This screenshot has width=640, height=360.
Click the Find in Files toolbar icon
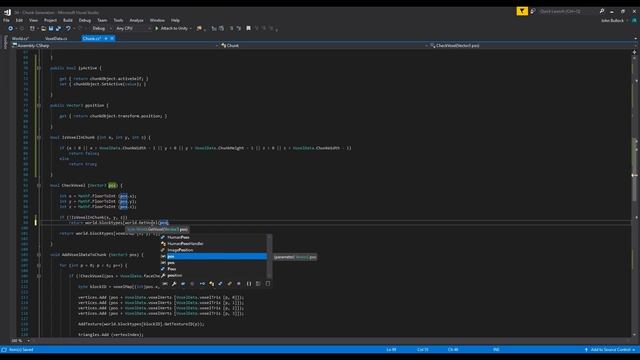click(199, 28)
